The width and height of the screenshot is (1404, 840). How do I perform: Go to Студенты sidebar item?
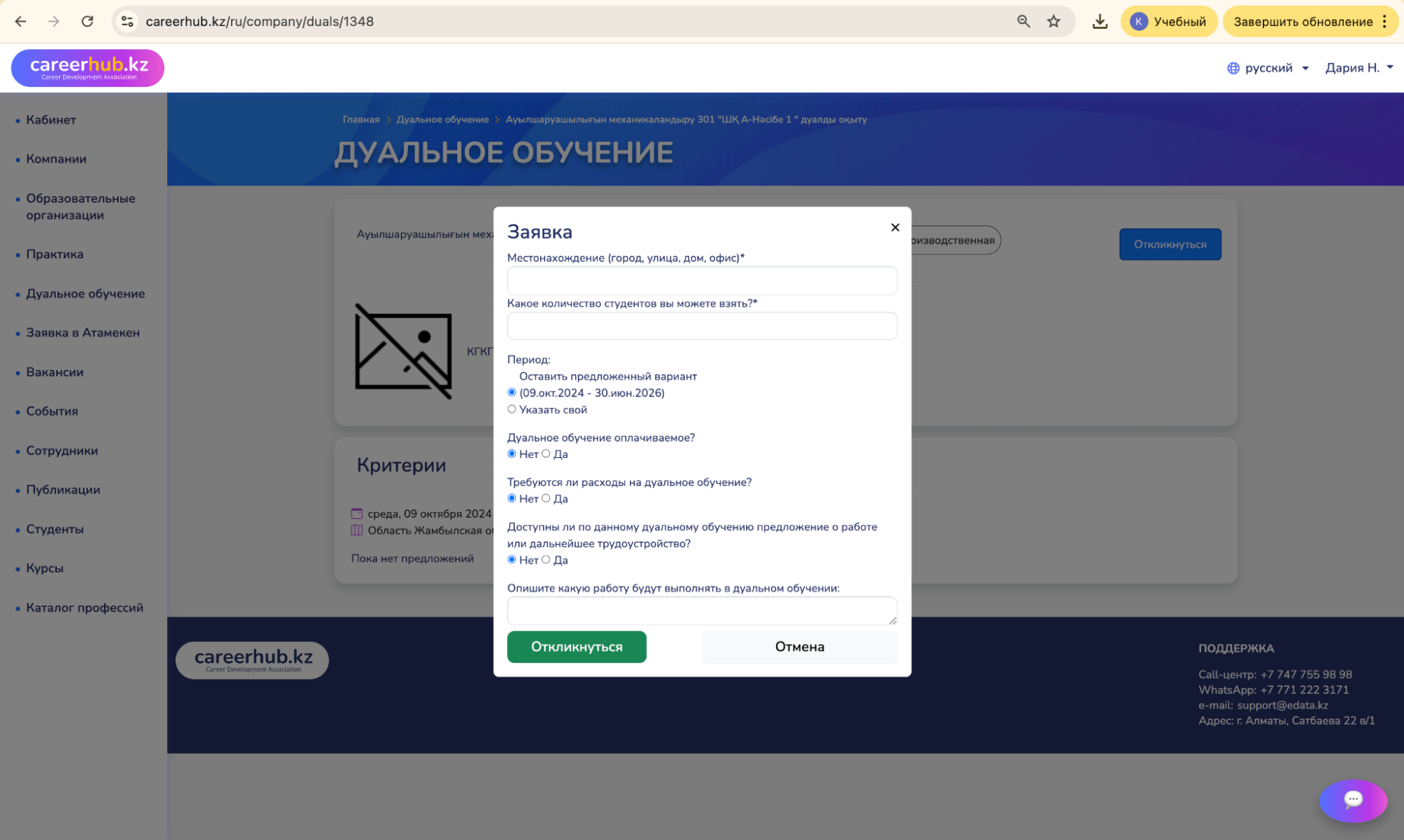click(55, 529)
